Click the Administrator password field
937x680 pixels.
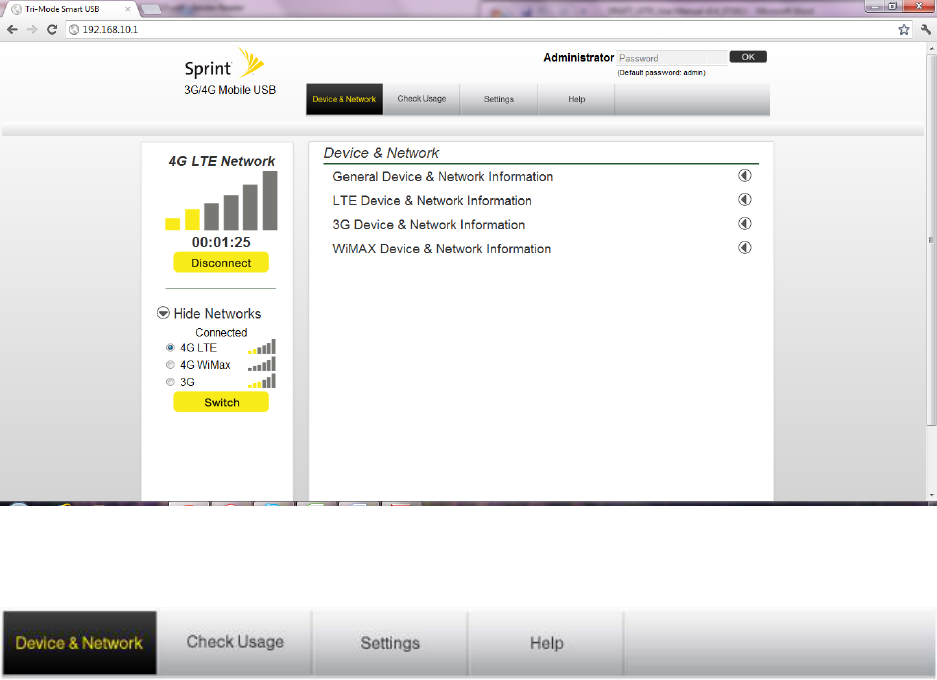672,58
